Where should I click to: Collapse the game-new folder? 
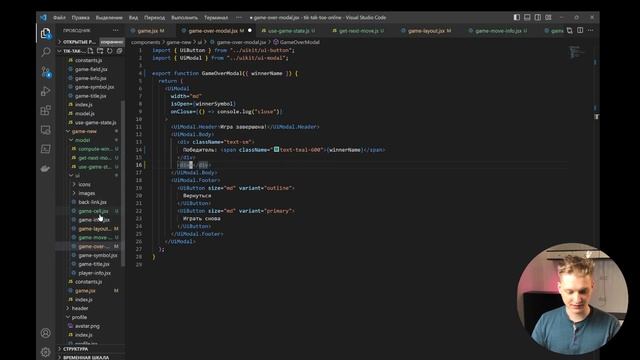coord(84,131)
